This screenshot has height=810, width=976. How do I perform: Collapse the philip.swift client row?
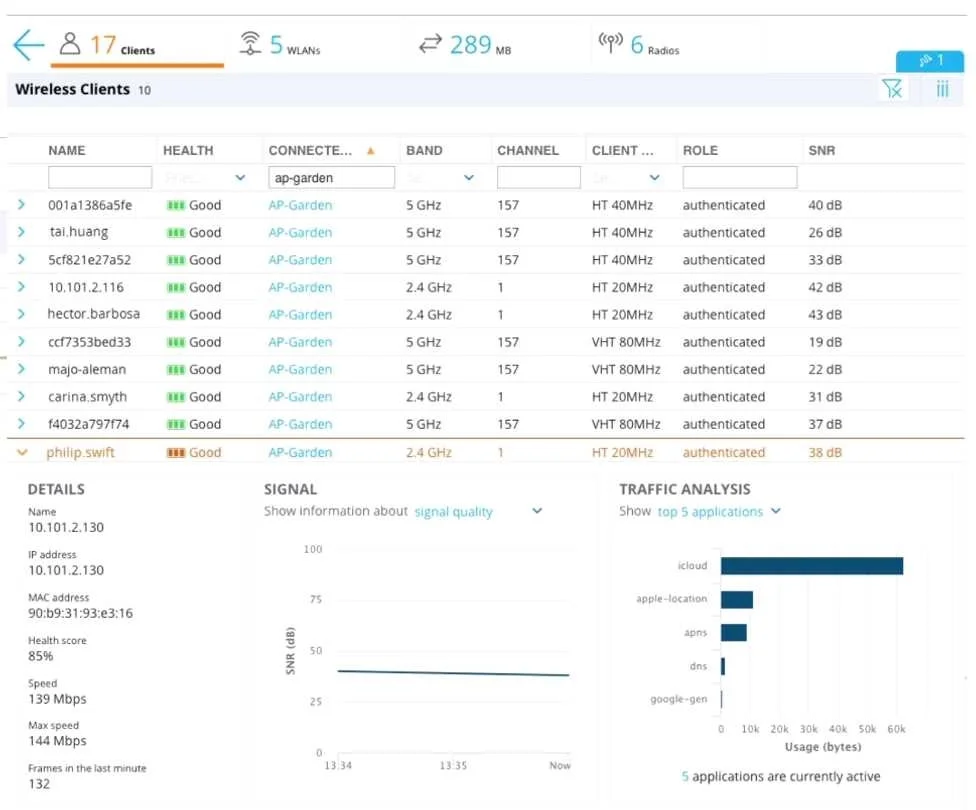click(22, 453)
